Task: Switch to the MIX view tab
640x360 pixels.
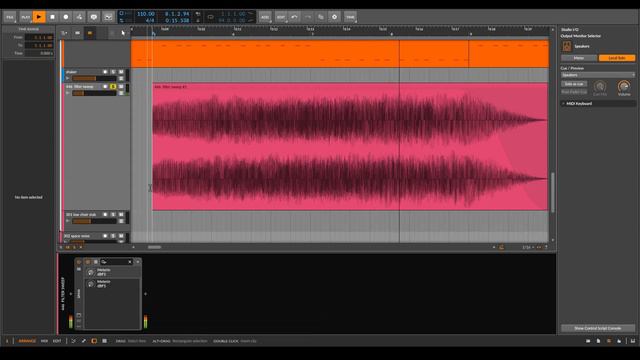Action: (x=44, y=341)
